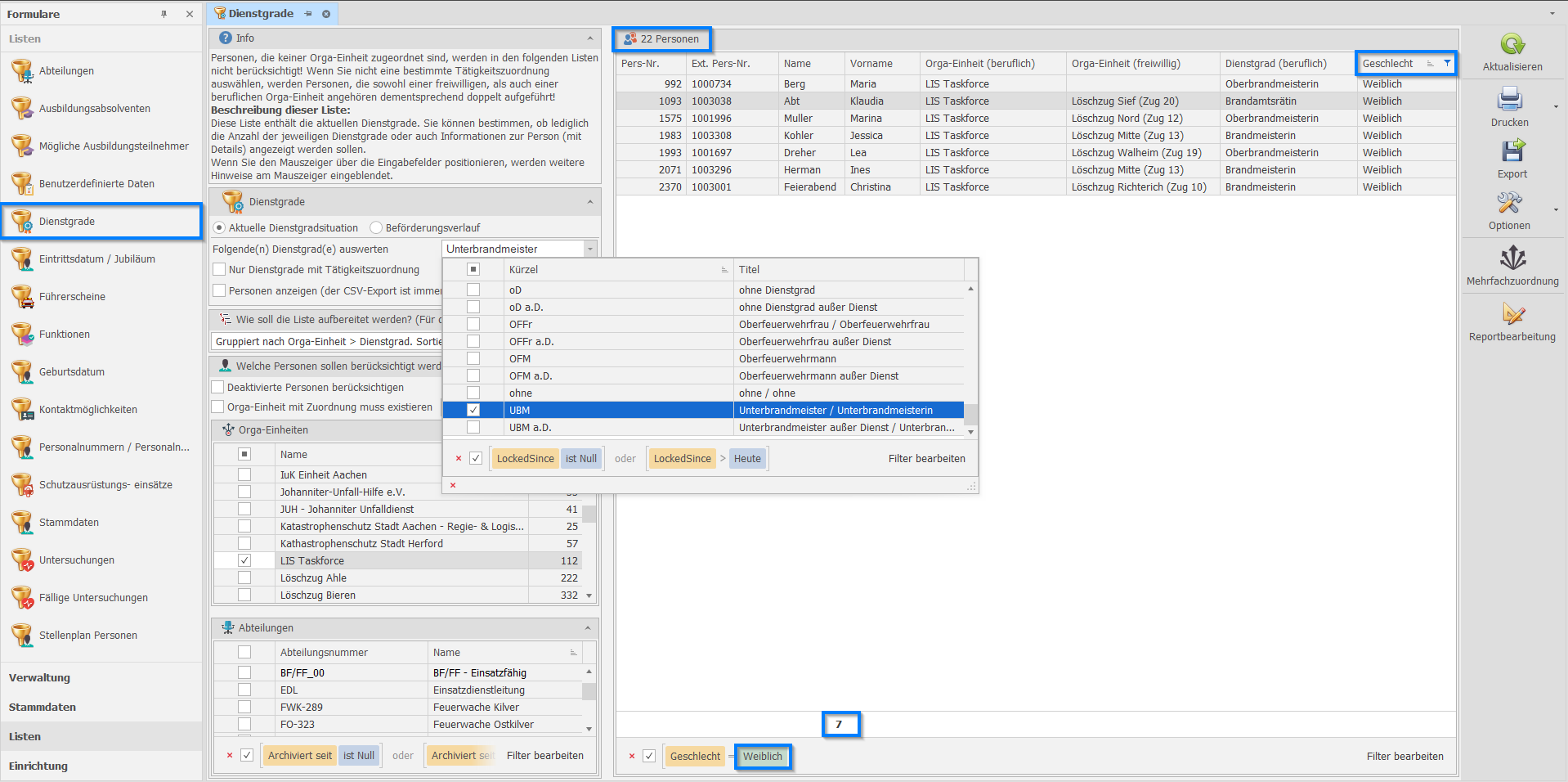Select the Abt Klaudia table row
Screen dimensions: 1568x782
click(818, 101)
